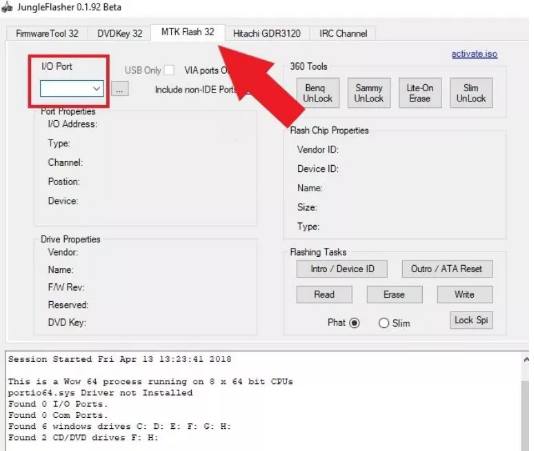Click the Sammy UnLock button
Image resolution: width=534 pixels, height=451 pixels.
369,93
